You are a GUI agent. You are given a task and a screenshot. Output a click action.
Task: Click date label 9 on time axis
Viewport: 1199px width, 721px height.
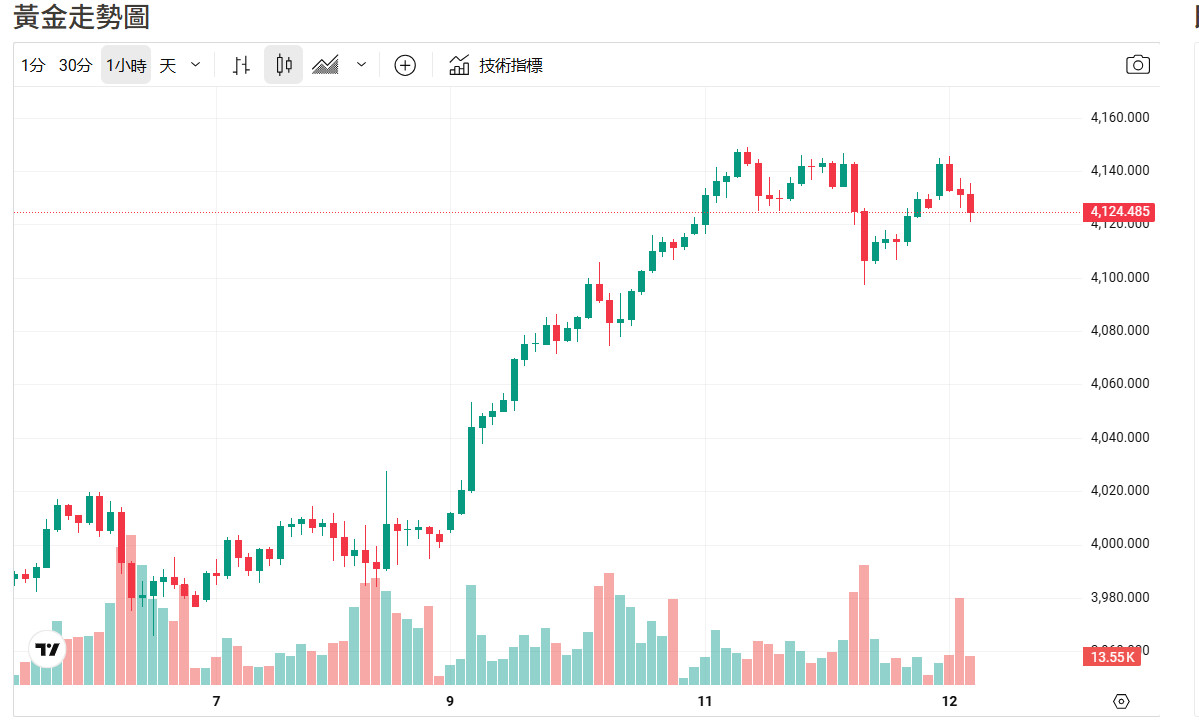coord(449,701)
